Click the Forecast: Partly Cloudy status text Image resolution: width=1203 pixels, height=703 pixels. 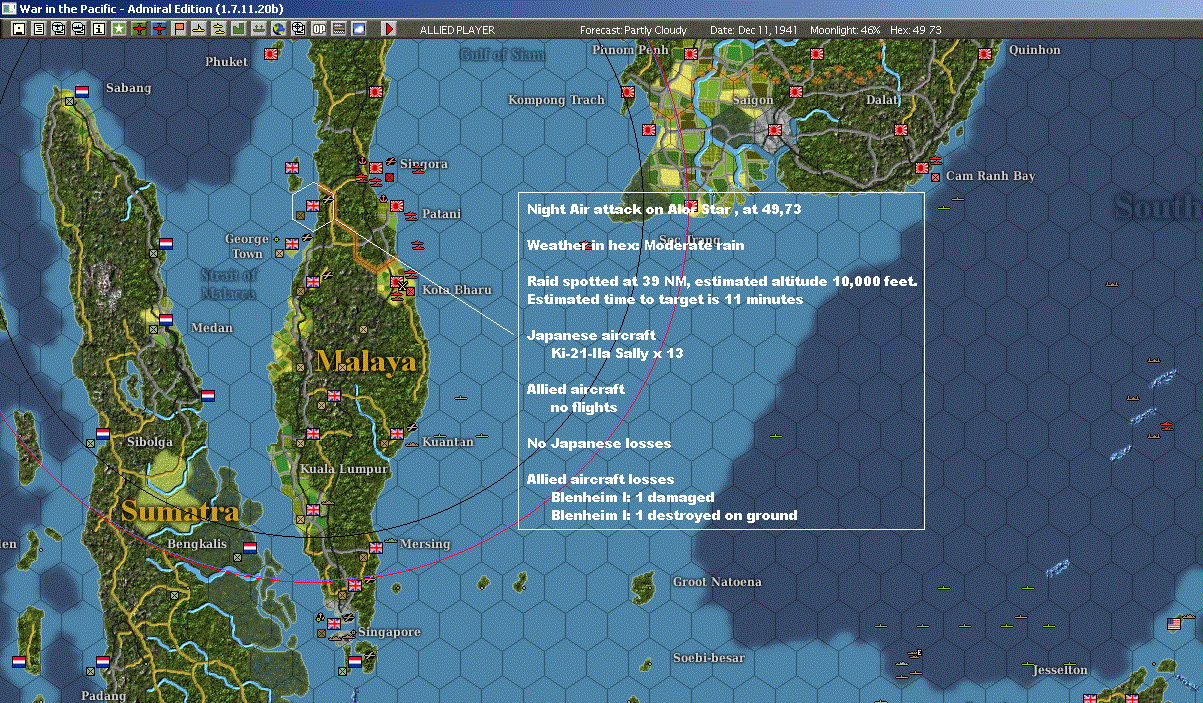pyautogui.click(x=634, y=30)
